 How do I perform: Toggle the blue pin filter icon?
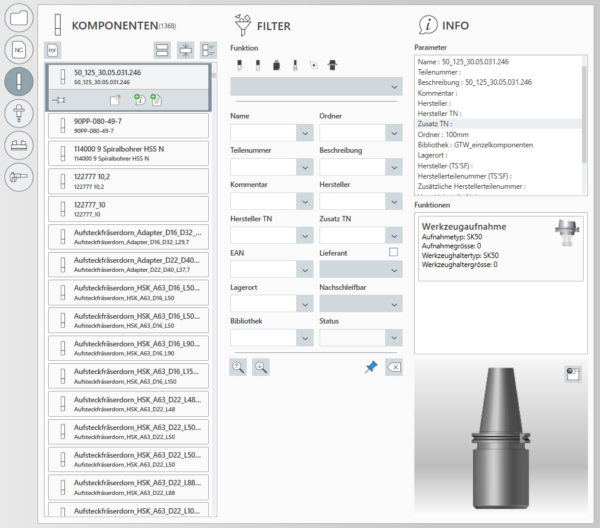(371, 367)
